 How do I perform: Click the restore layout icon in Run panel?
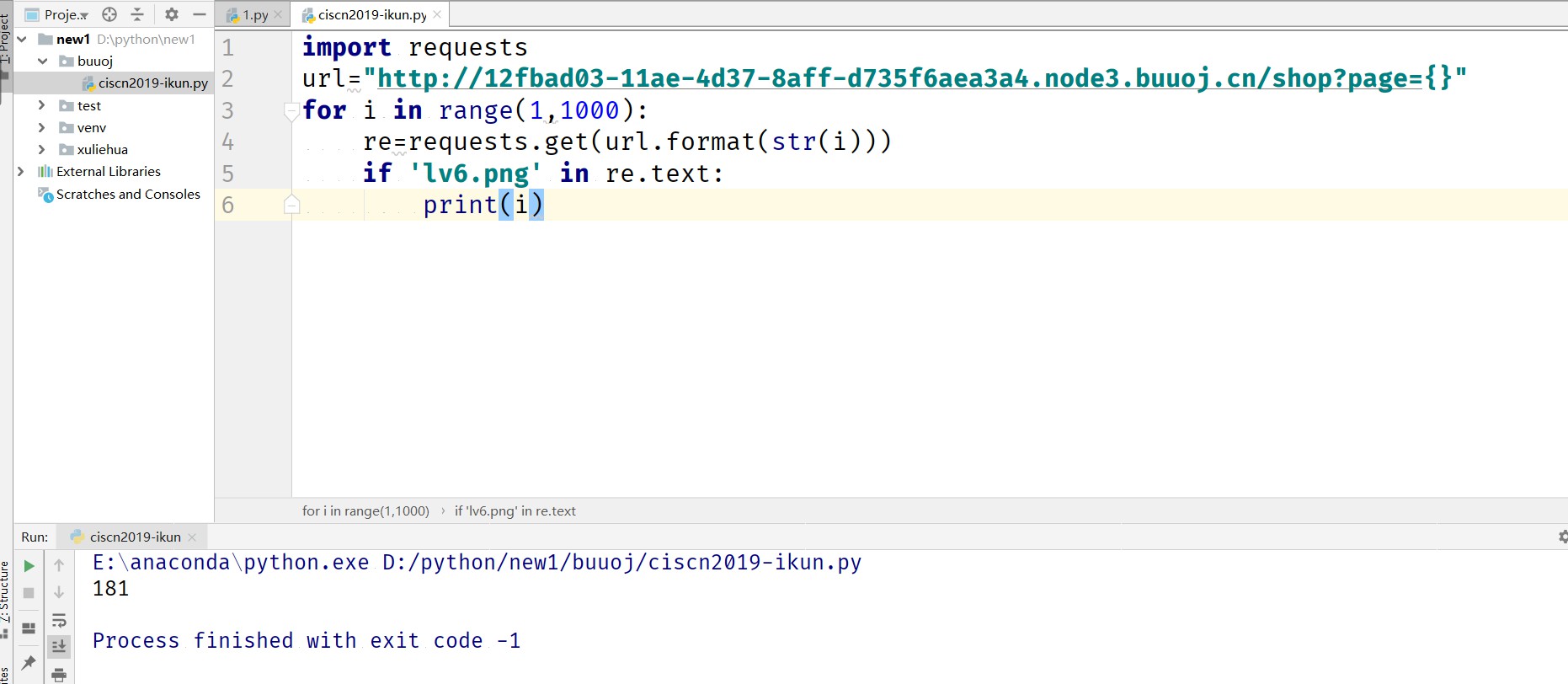29,628
